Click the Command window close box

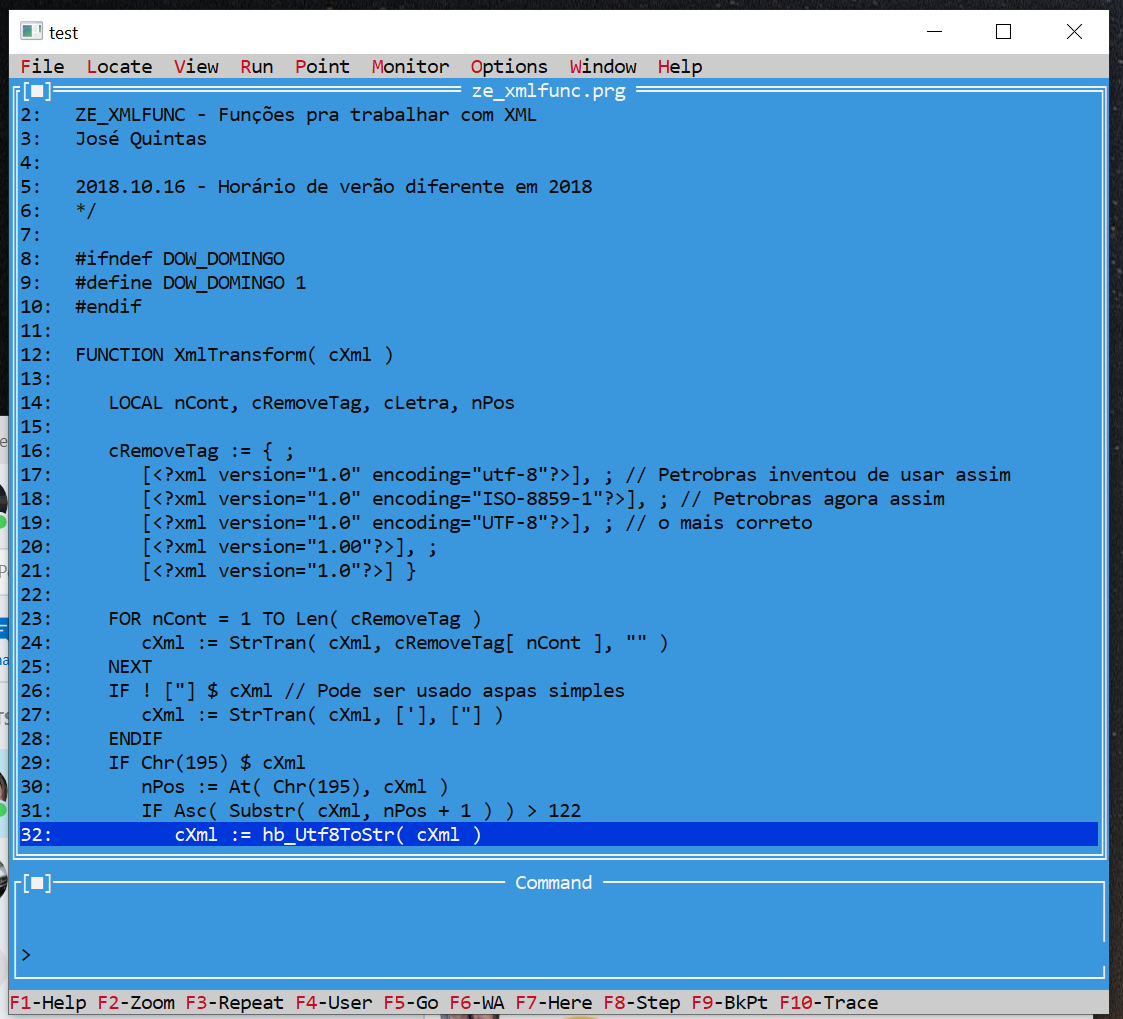click(36, 883)
